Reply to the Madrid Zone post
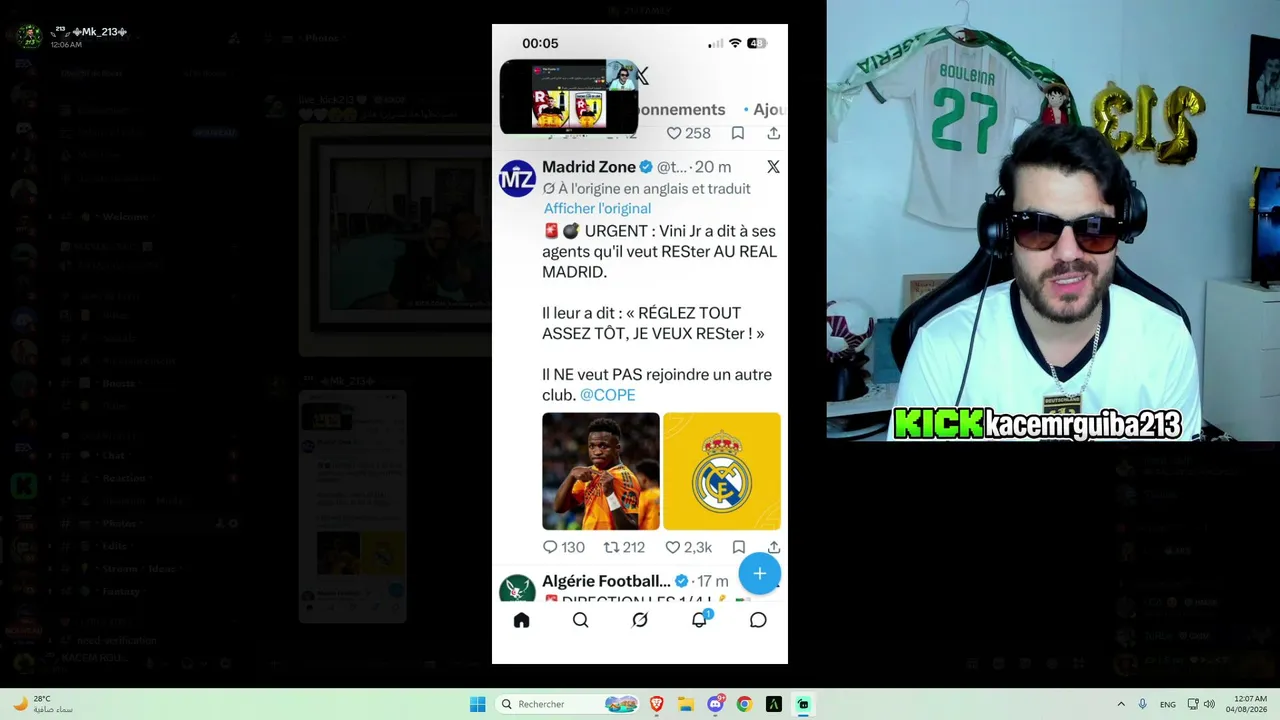This screenshot has width=1280, height=720. click(x=563, y=547)
